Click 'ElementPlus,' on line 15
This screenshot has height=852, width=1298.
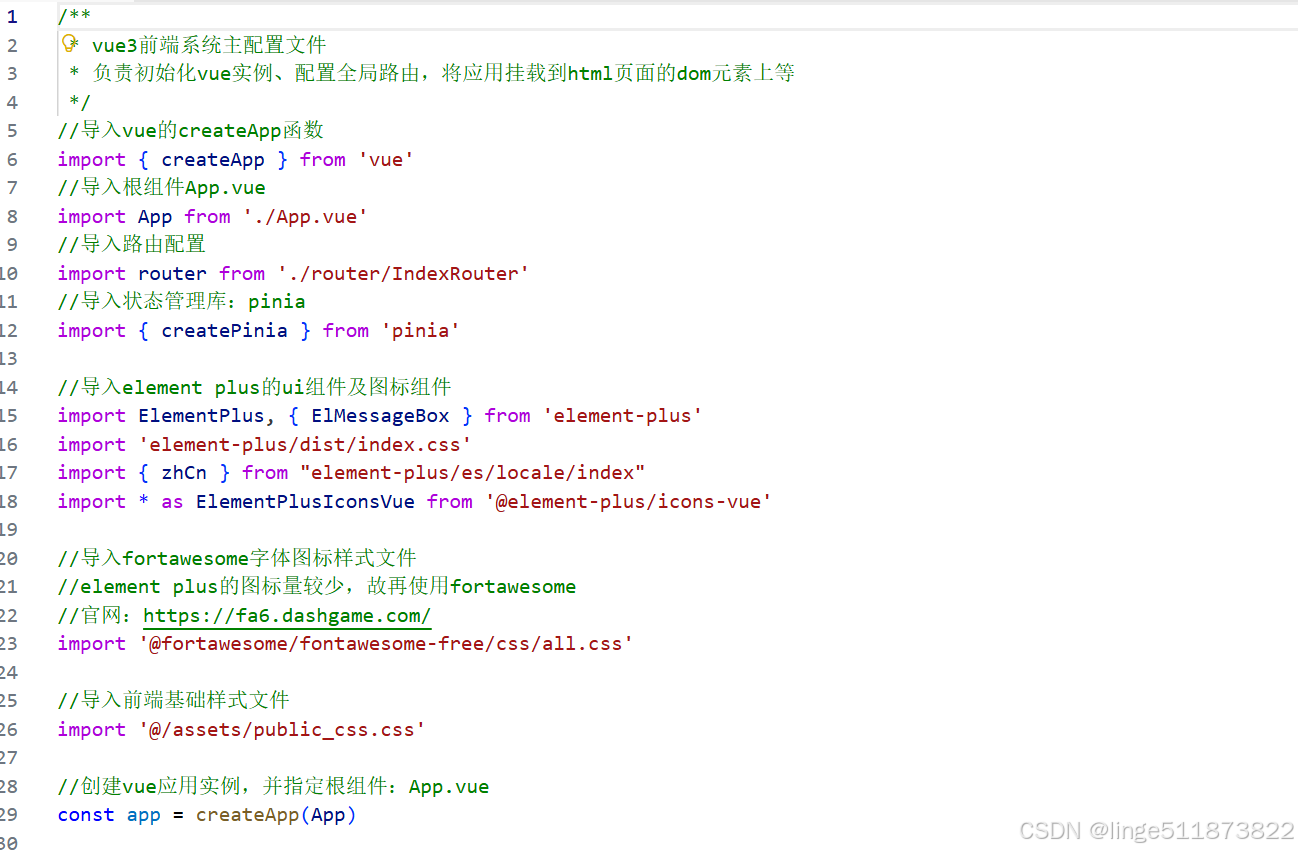click(x=207, y=415)
